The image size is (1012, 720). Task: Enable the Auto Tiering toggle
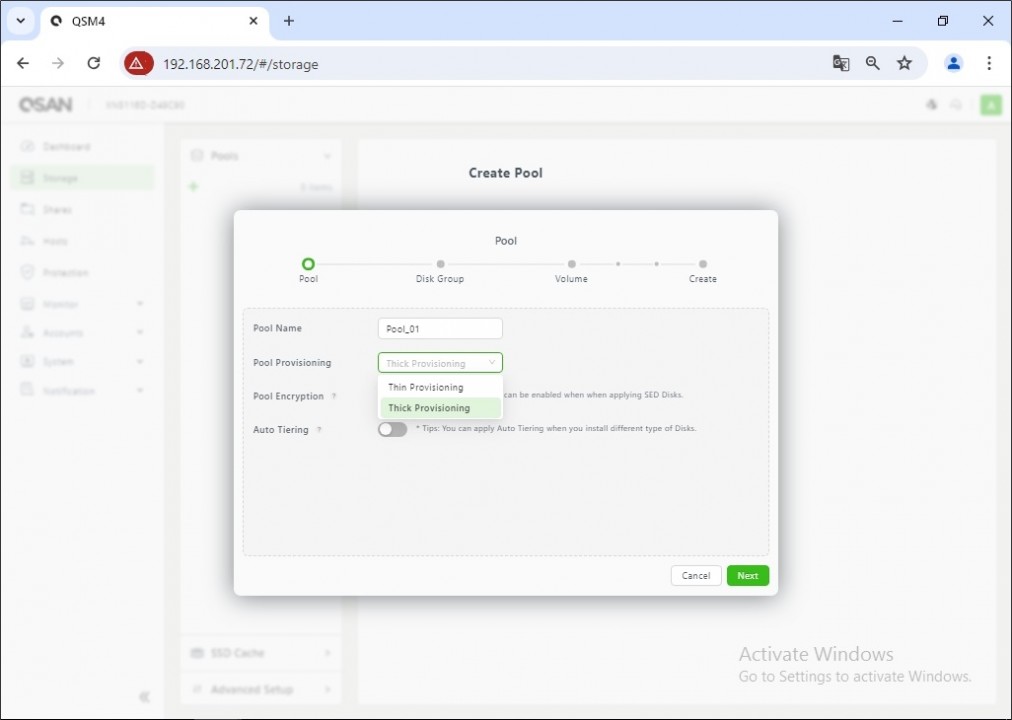[x=392, y=429]
